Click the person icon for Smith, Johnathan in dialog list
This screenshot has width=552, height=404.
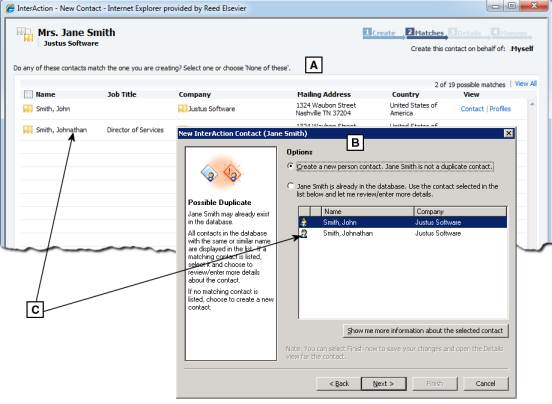(303, 233)
